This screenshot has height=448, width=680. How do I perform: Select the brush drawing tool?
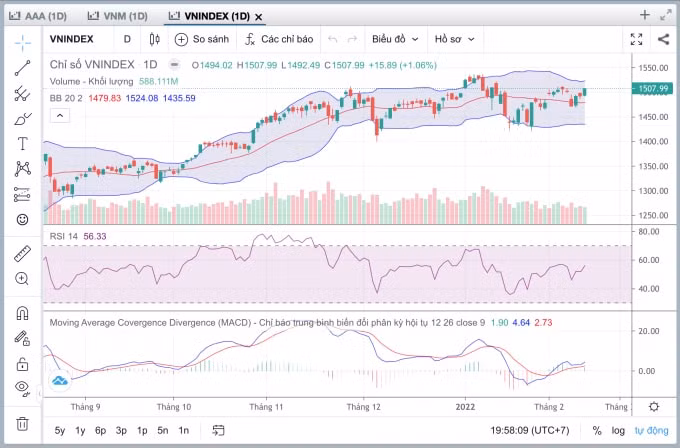(x=23, y=119)
